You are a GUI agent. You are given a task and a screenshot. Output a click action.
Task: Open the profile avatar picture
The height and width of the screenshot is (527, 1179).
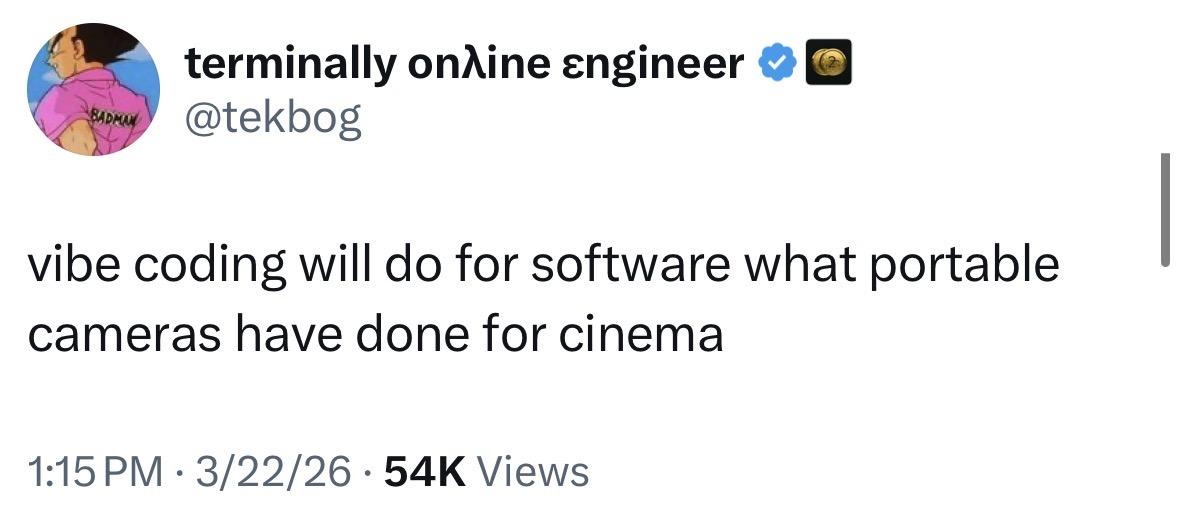93,89
